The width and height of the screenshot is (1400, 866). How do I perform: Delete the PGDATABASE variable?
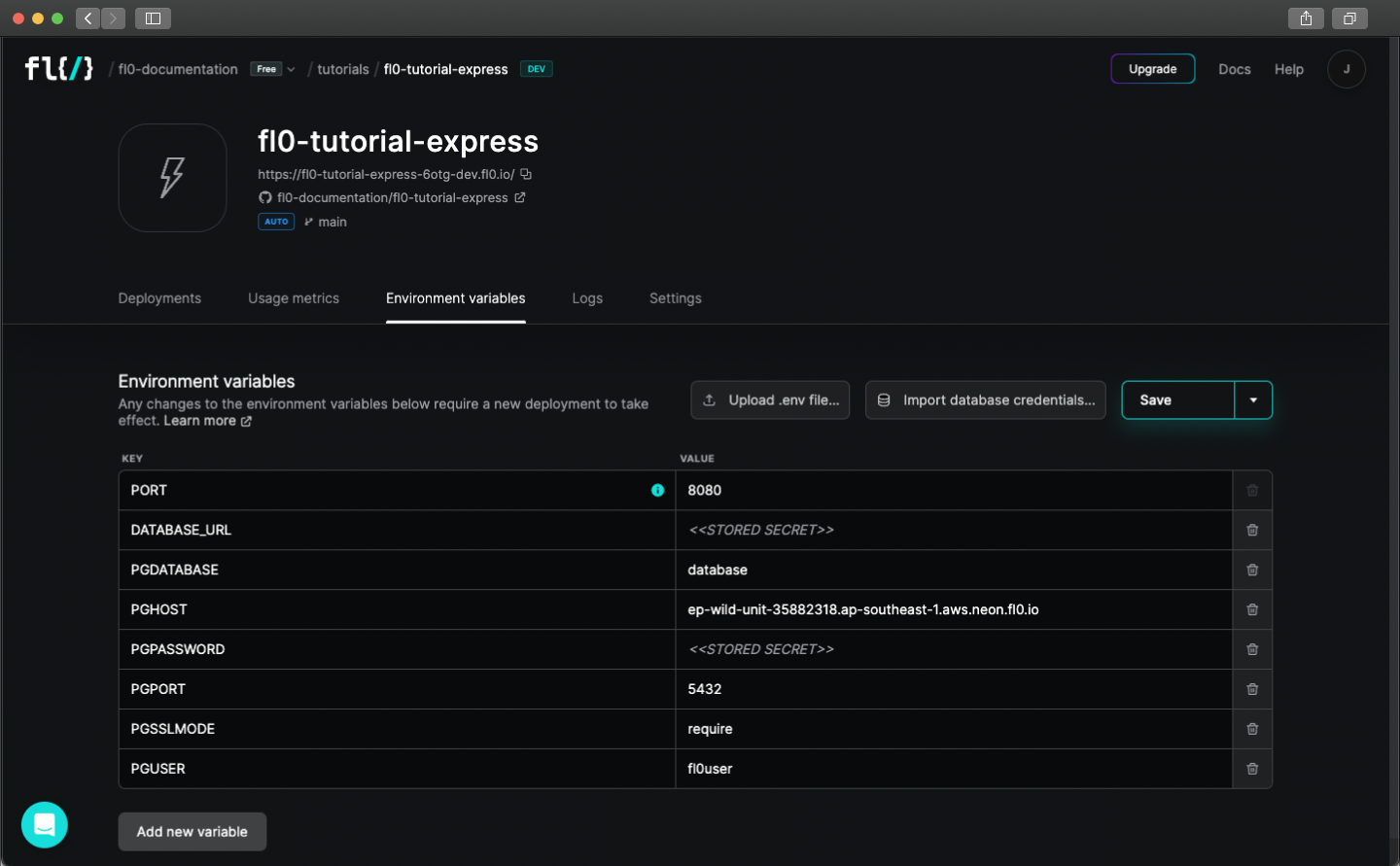1252,570
